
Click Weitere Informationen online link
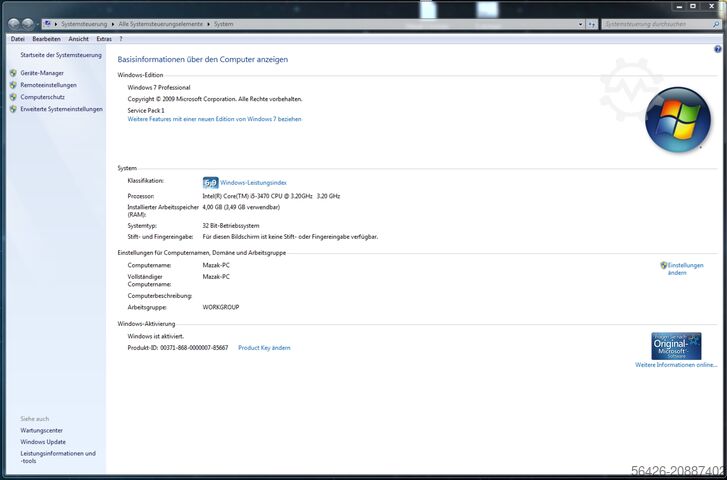(676, 365)
